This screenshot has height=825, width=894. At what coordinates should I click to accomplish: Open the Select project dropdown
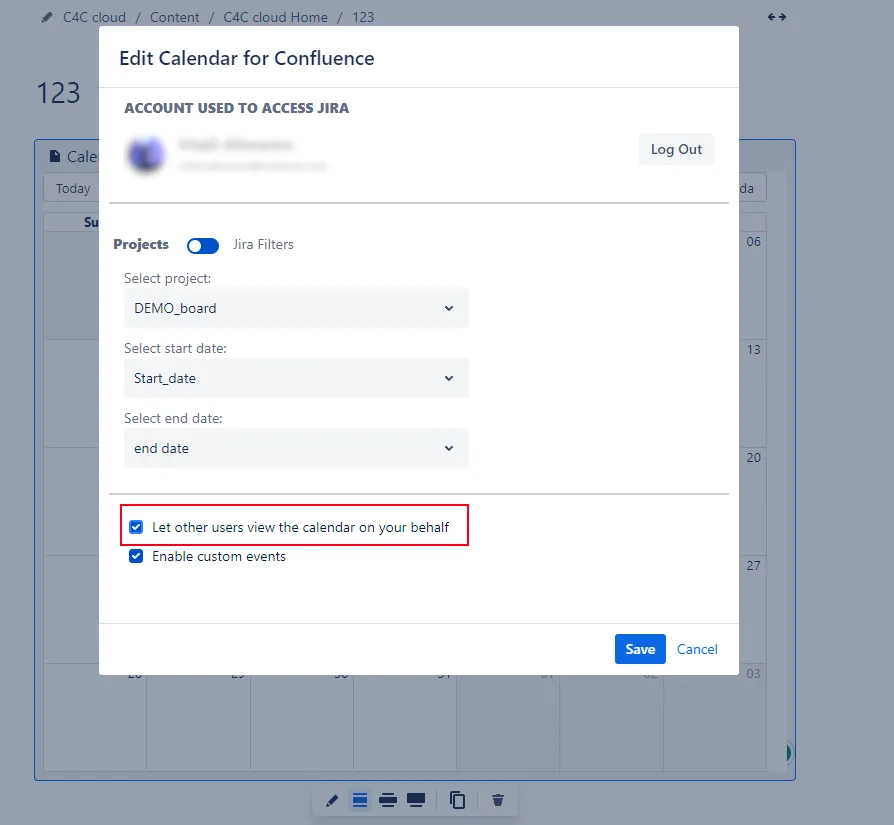coord(296,308)
